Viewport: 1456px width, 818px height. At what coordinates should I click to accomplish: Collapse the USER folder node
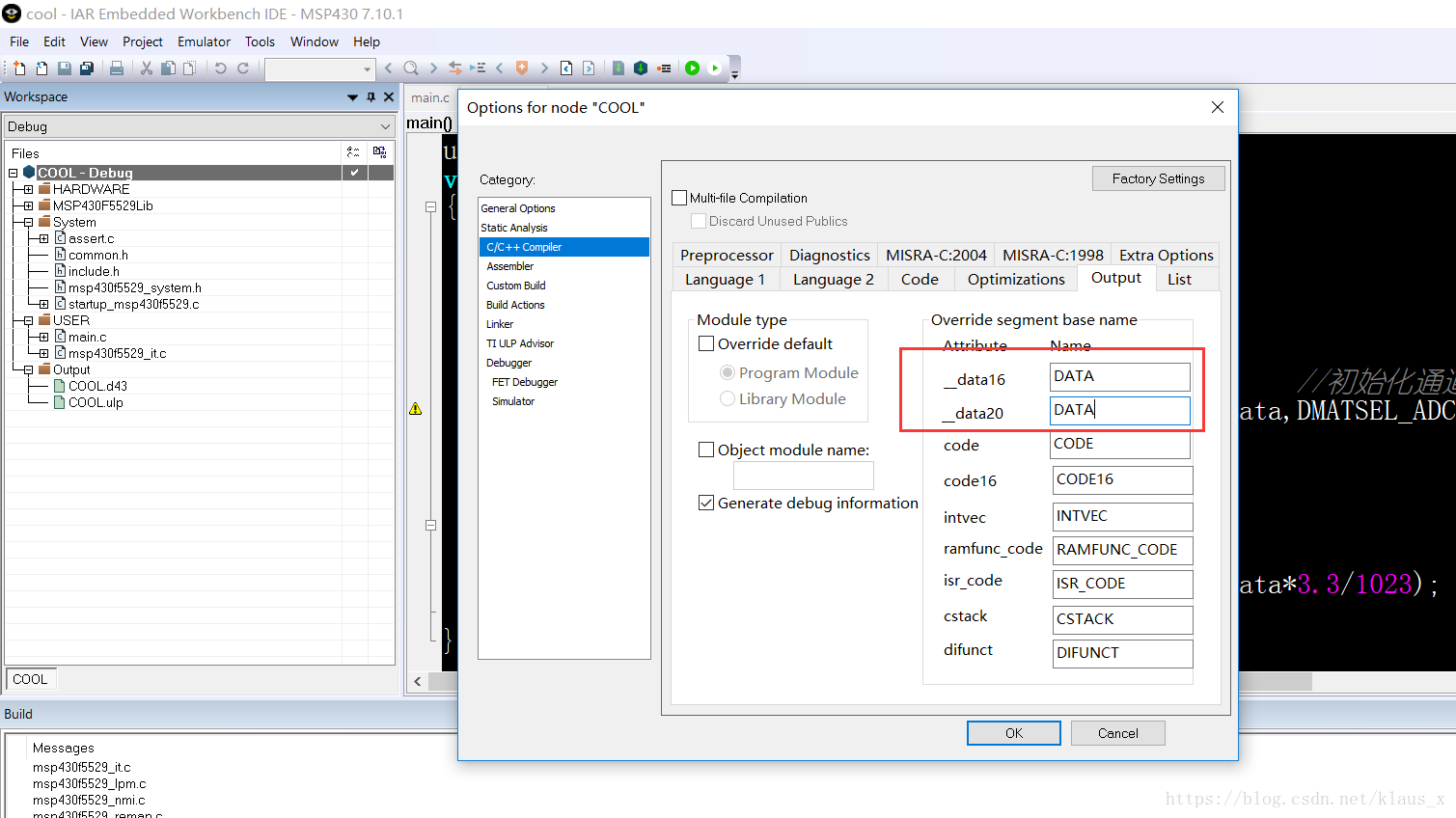[x=29, y=321]
